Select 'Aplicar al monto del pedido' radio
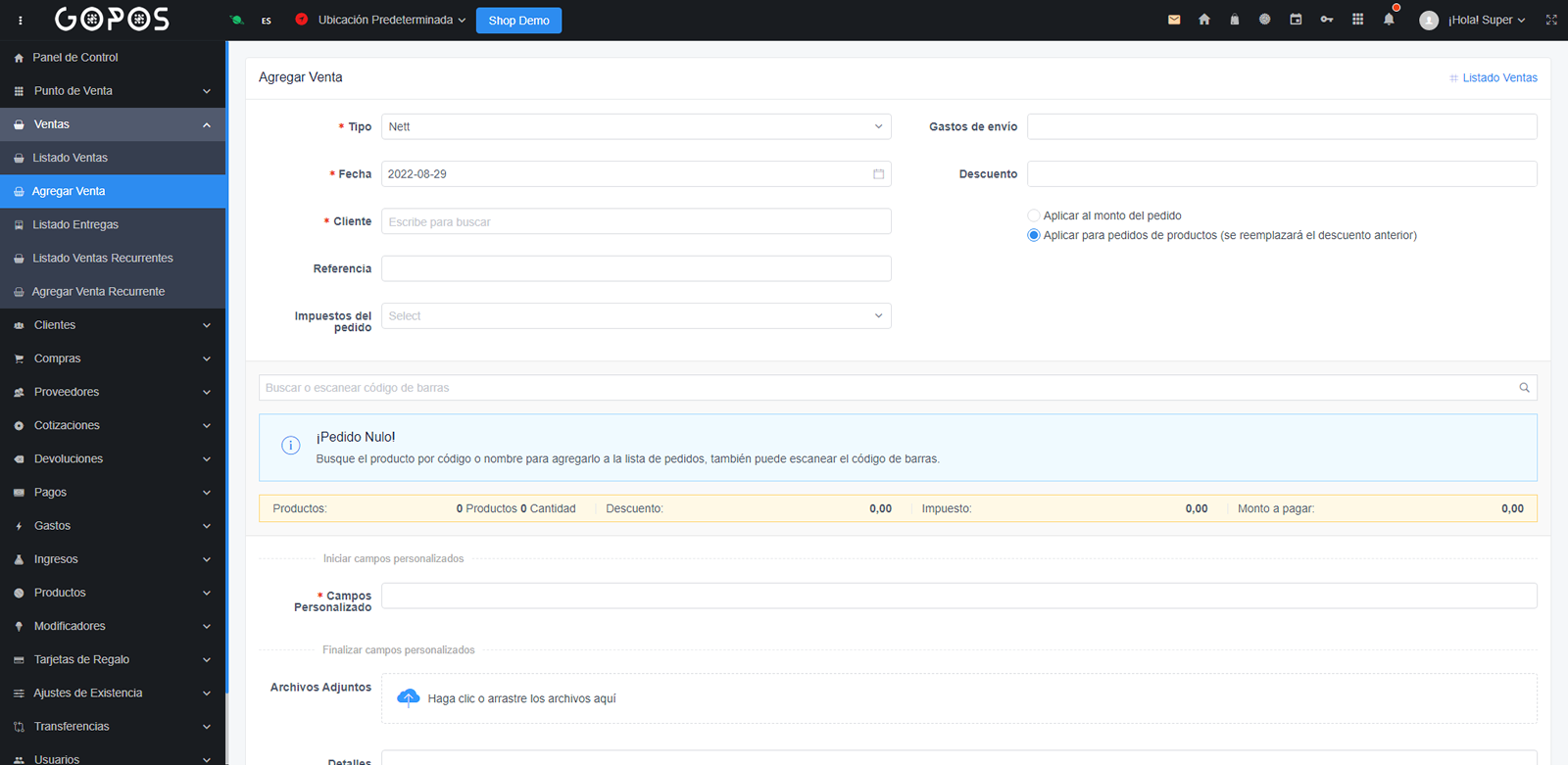1568x765 pixels. (x=1034, y=215)
